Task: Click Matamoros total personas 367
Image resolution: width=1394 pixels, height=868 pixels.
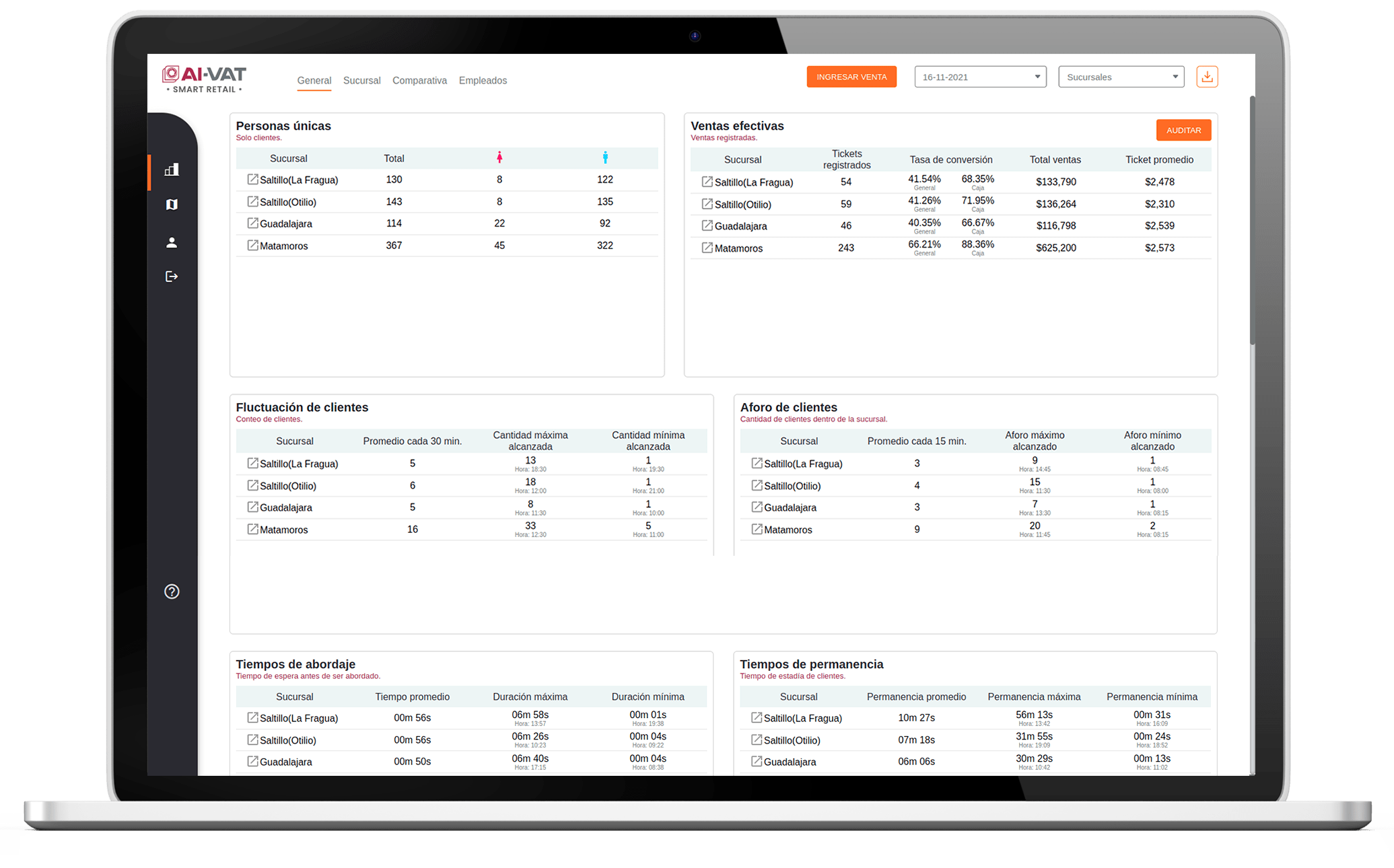Action: coord(394,246)
